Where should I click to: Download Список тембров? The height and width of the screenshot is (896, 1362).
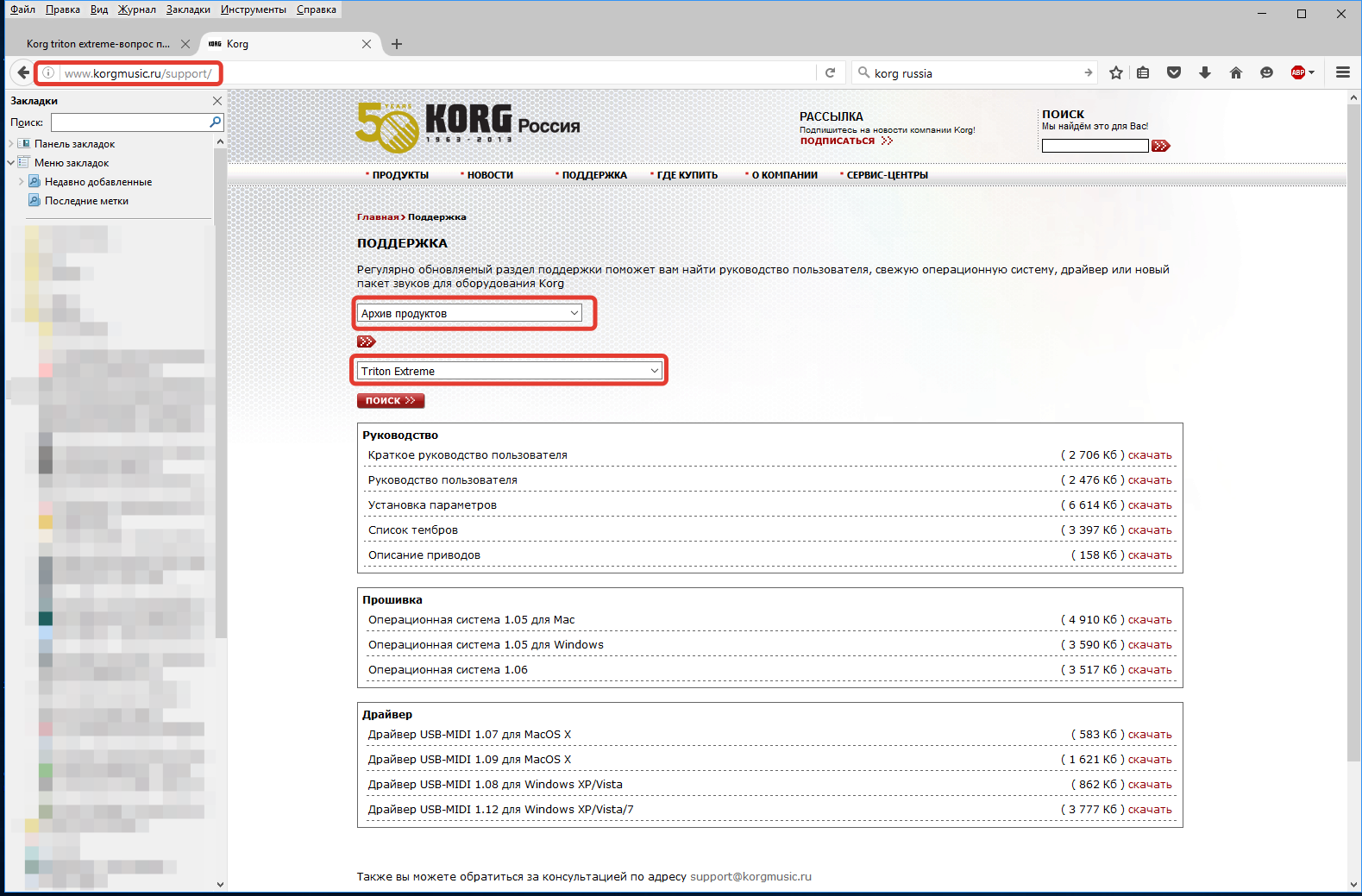[x=1150, y=530]
